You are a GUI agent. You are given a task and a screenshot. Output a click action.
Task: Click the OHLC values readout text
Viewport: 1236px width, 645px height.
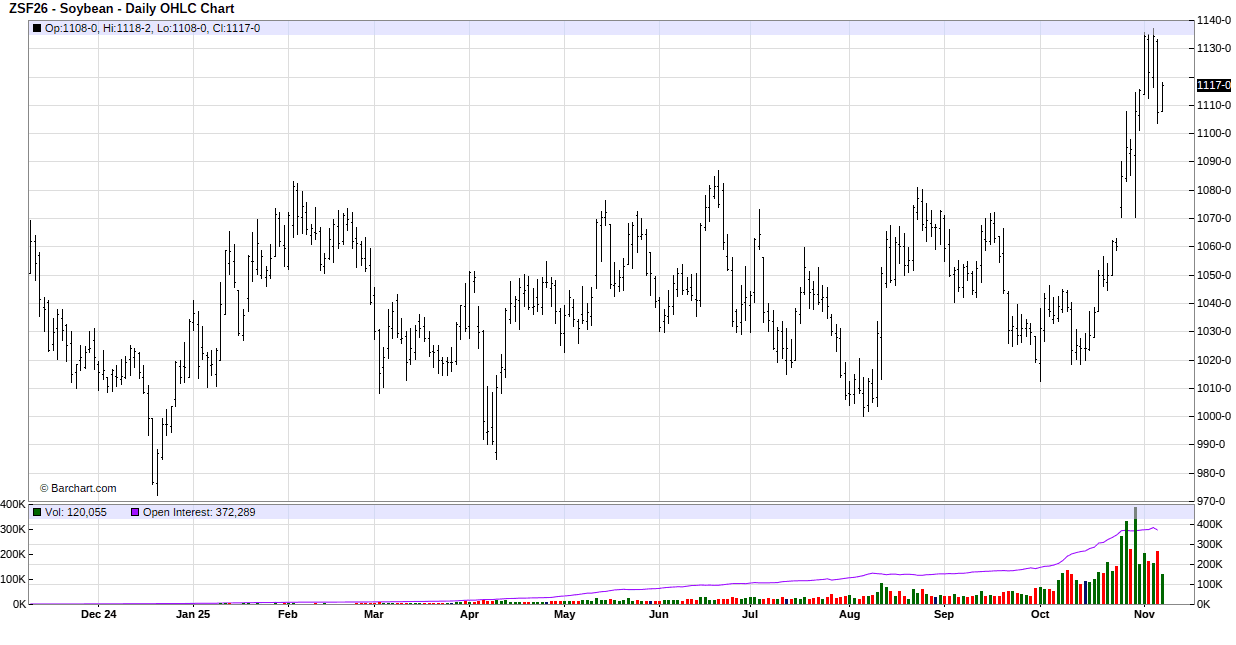click(152, 28)
